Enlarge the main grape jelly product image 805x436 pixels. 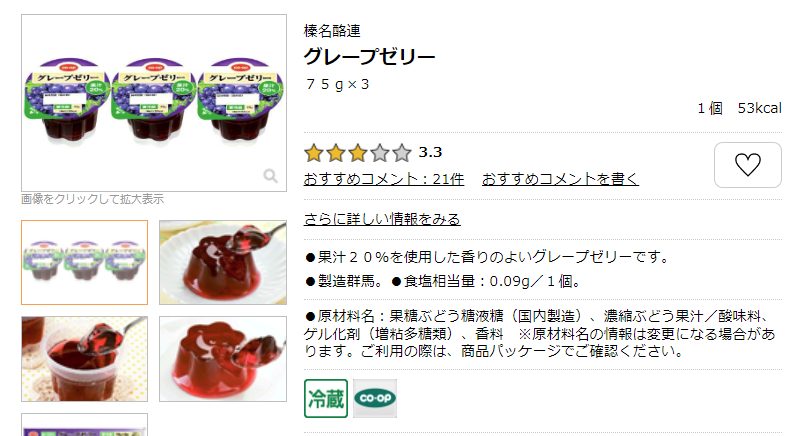154,103
